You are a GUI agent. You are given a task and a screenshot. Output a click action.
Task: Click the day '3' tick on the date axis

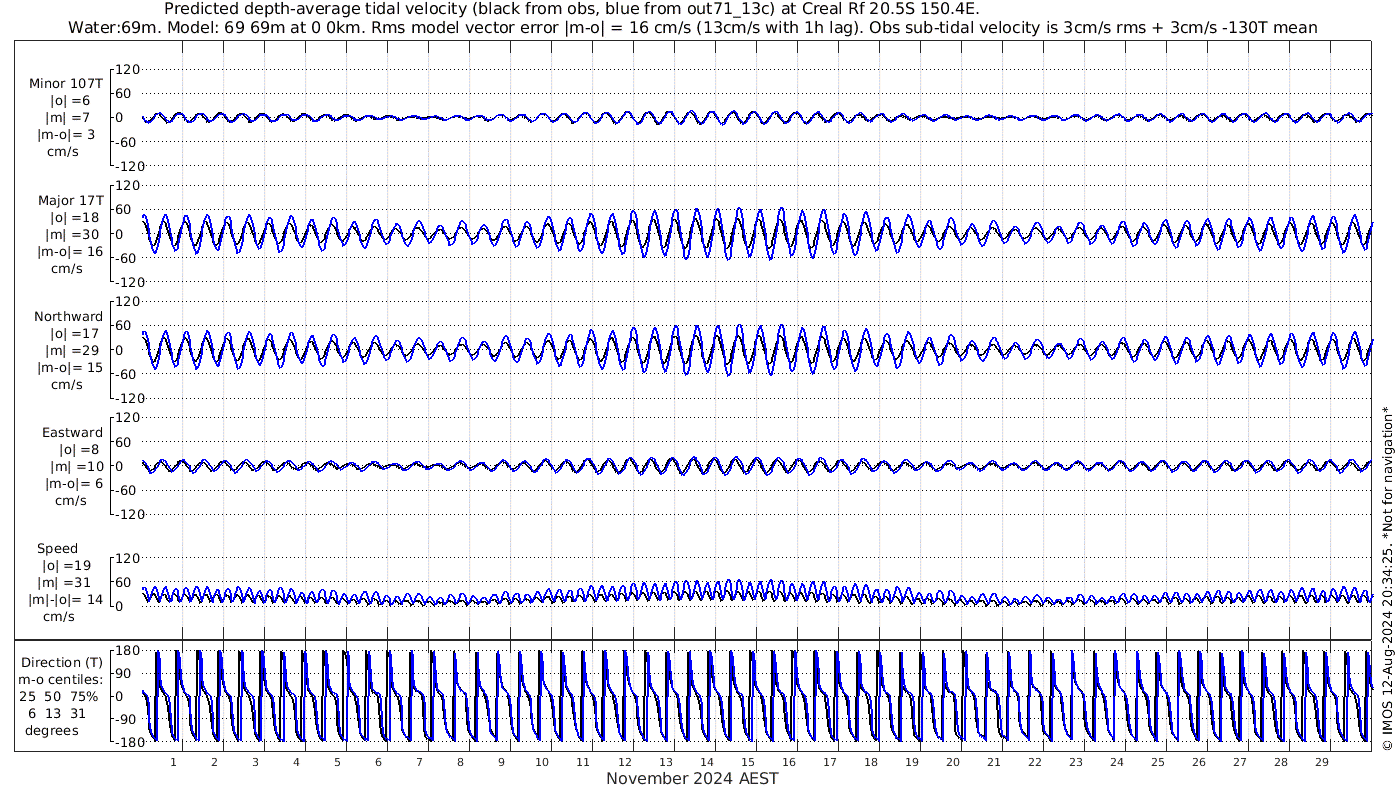[255, 762]
